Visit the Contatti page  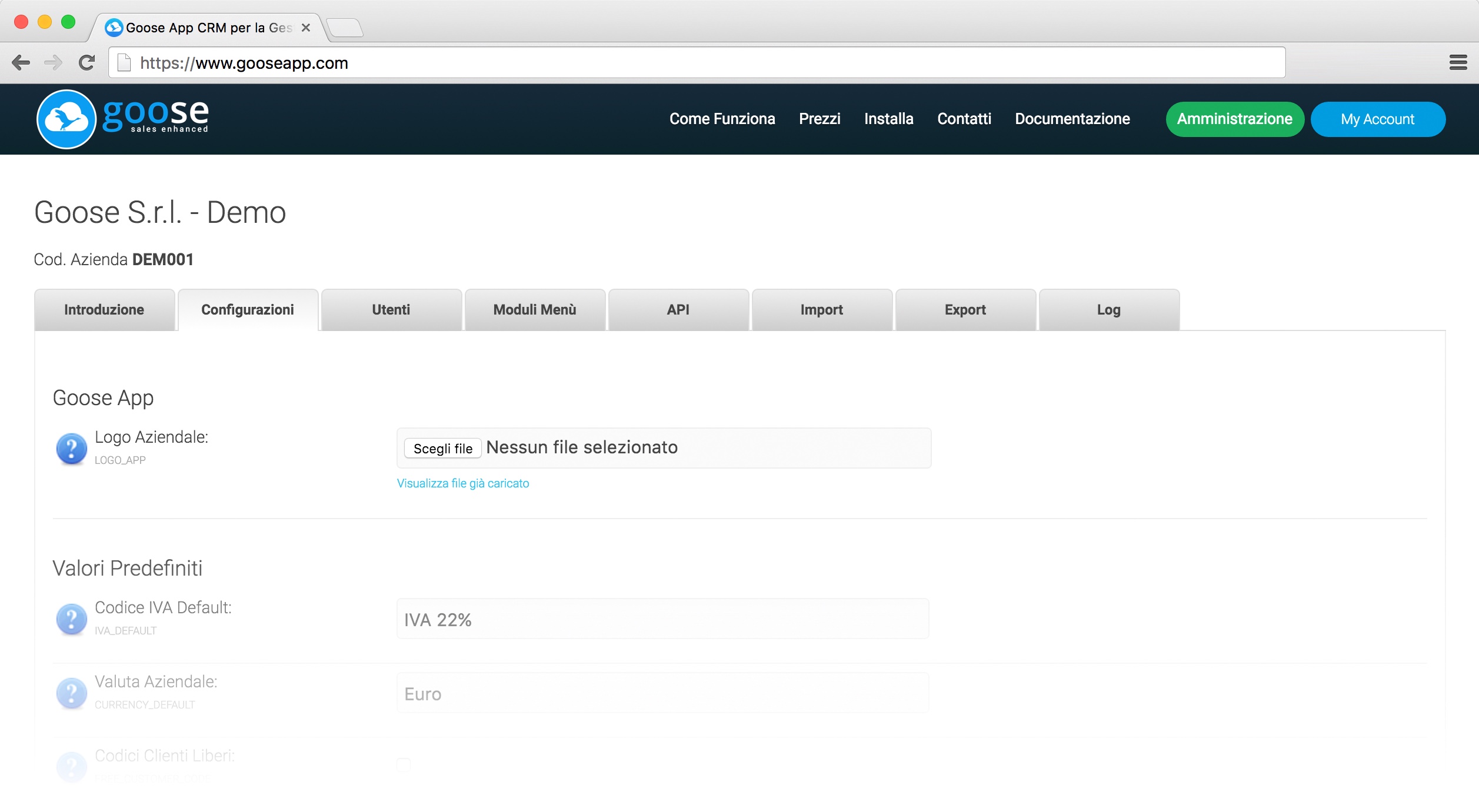click(964, 119)
